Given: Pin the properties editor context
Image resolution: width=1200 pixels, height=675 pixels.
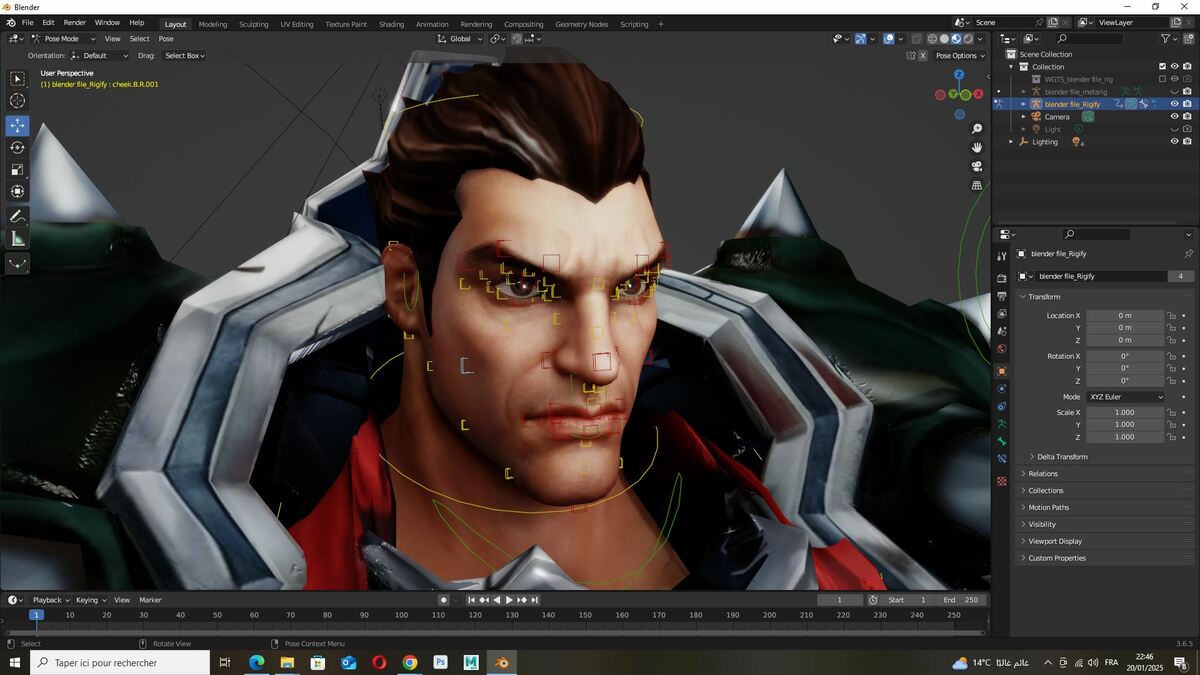Looking at the screenshot, I should pos(1188,254).
